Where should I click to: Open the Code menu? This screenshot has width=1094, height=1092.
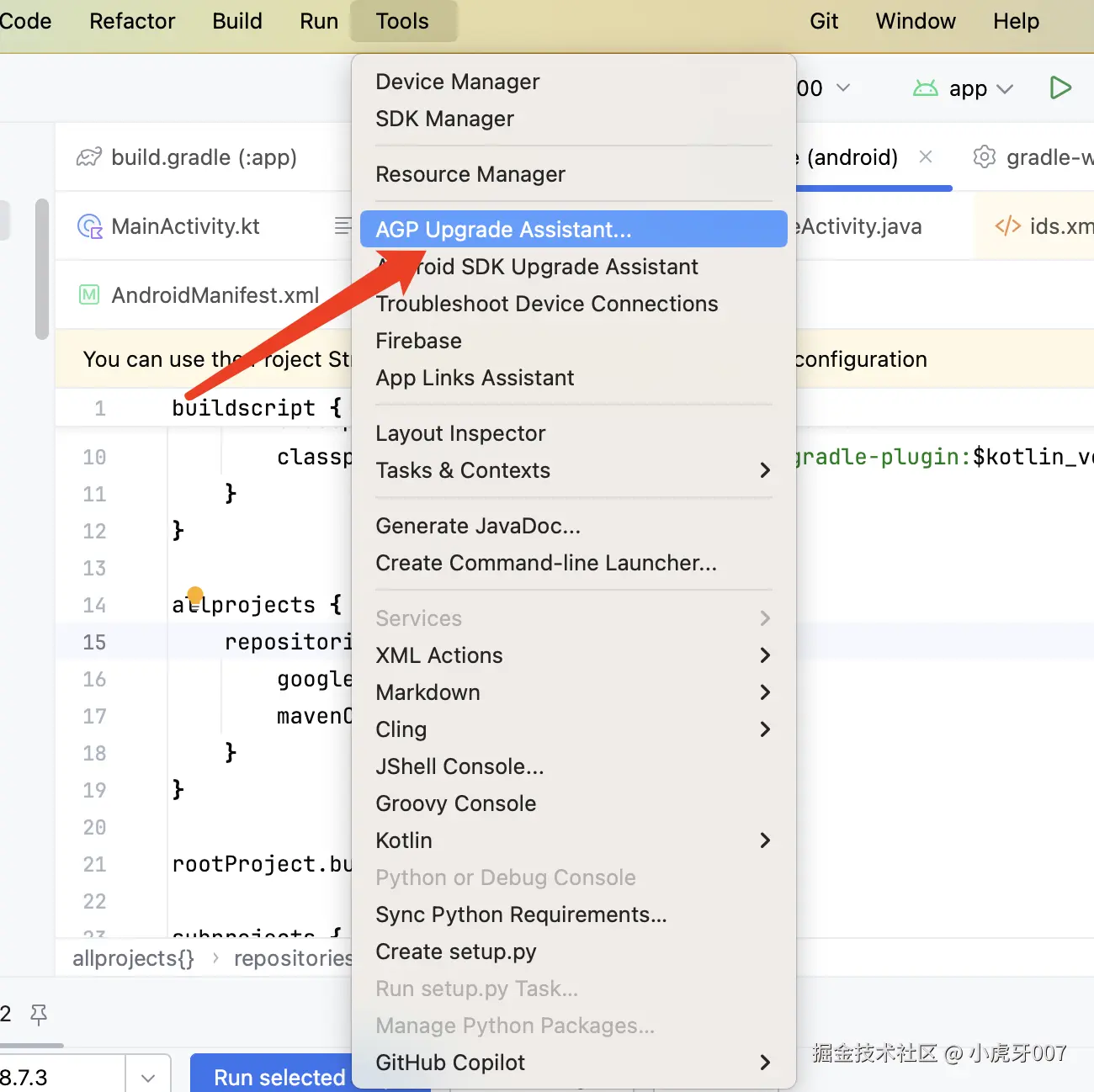25,21
